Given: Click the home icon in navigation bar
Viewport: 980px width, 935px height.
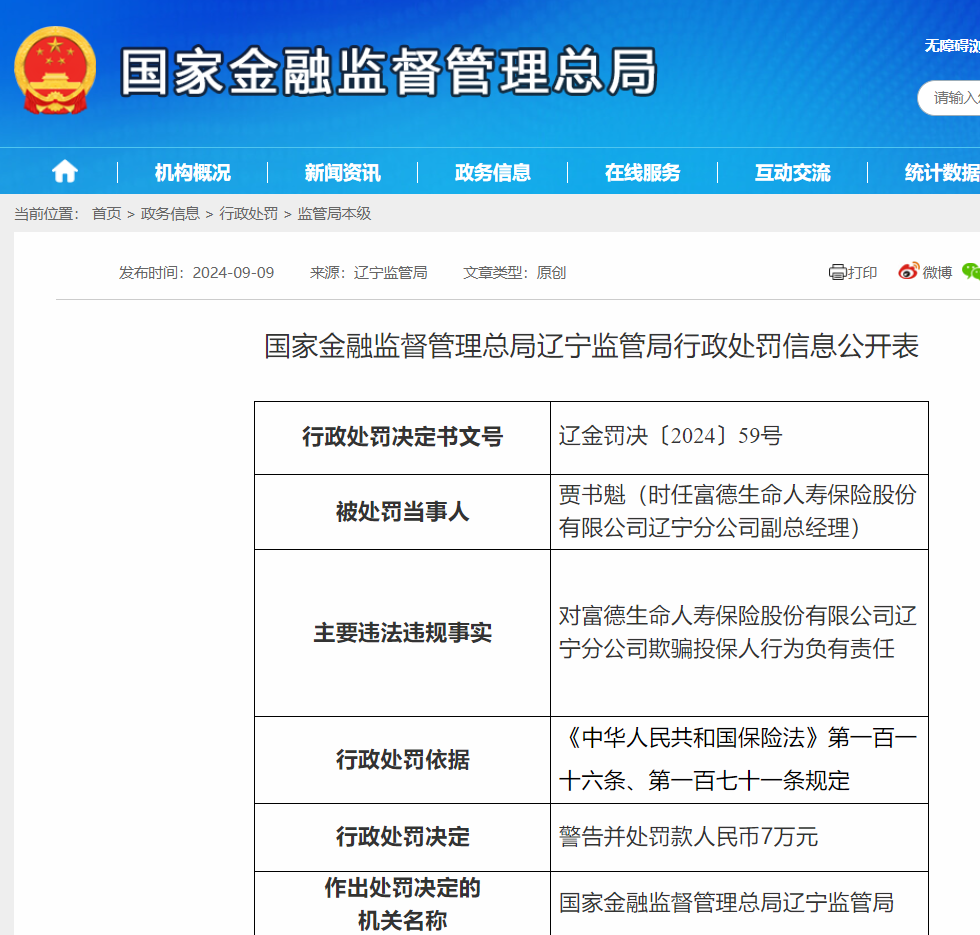Looking at the screenshot, I should 65,172.
